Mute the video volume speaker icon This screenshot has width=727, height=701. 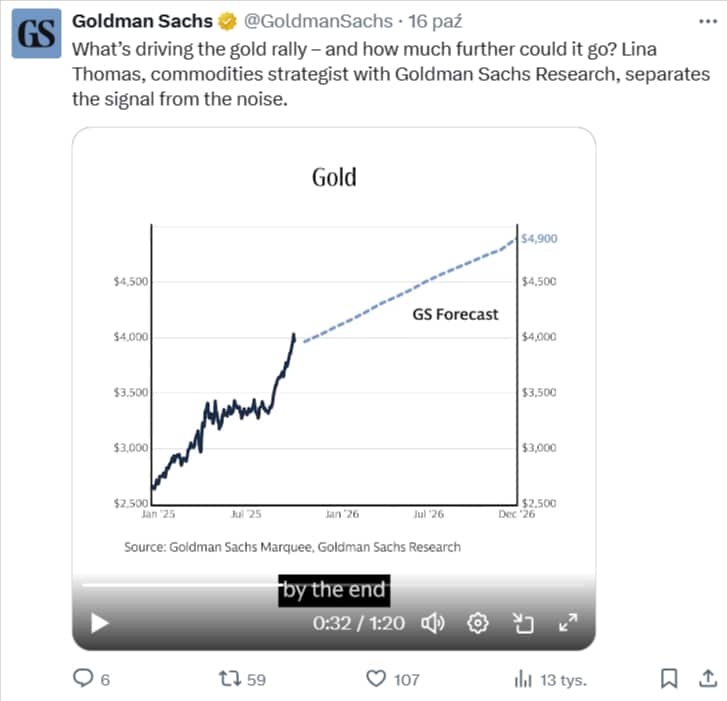[x=433, y=623]
